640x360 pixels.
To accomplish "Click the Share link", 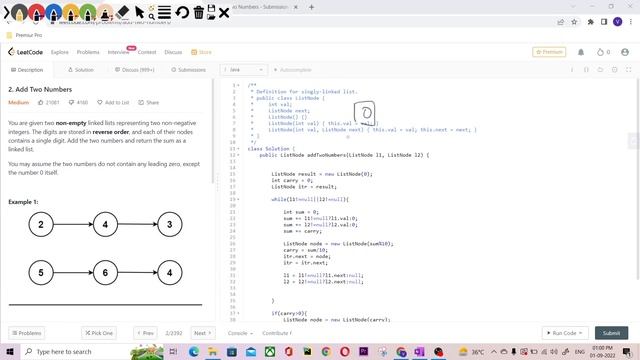I will (149, 102).
